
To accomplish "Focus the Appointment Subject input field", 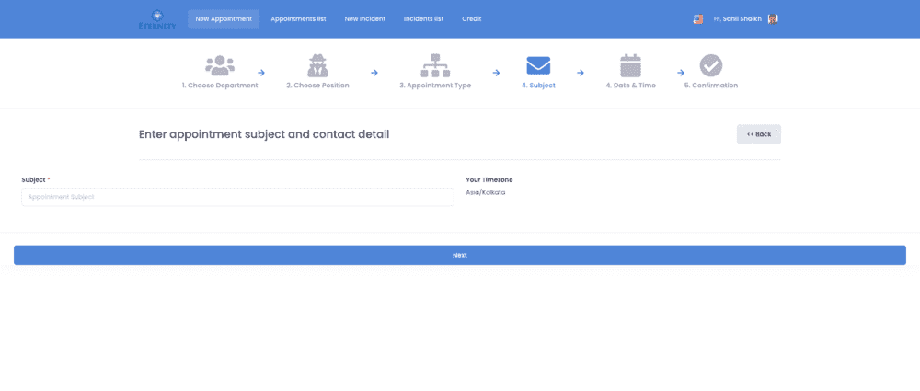I will point(237,197).
